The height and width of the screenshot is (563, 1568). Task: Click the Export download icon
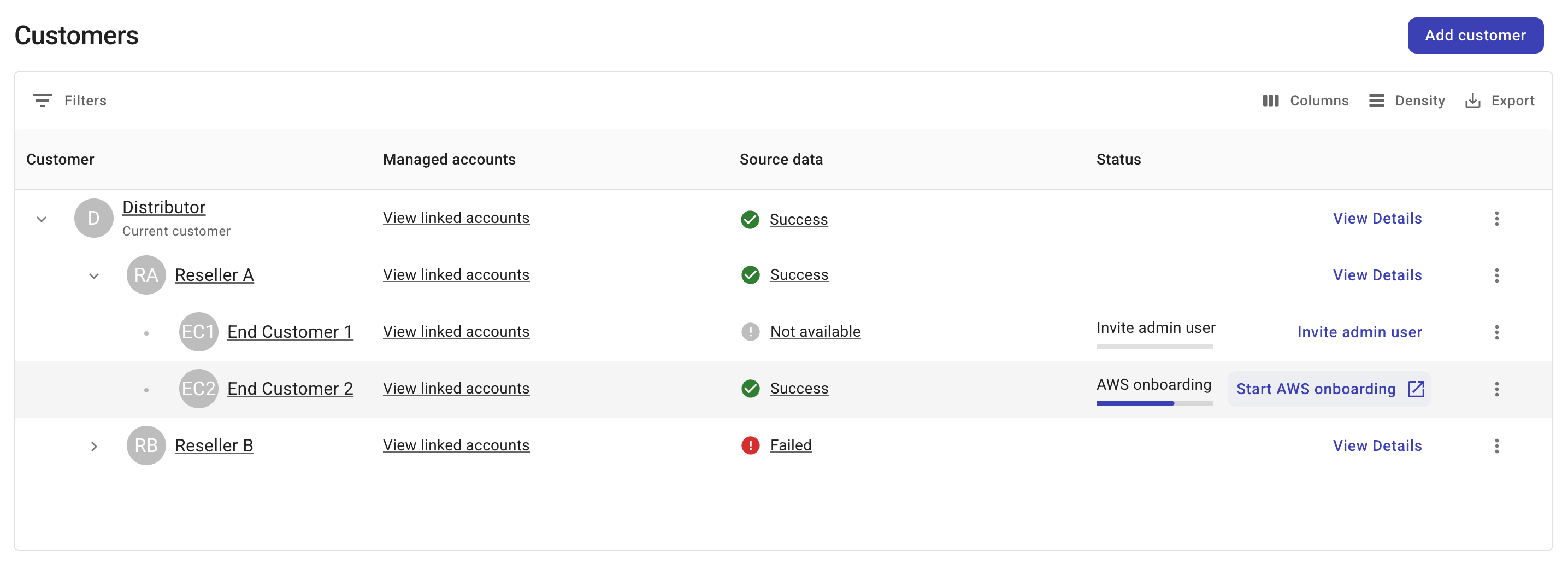[1472, 101]
